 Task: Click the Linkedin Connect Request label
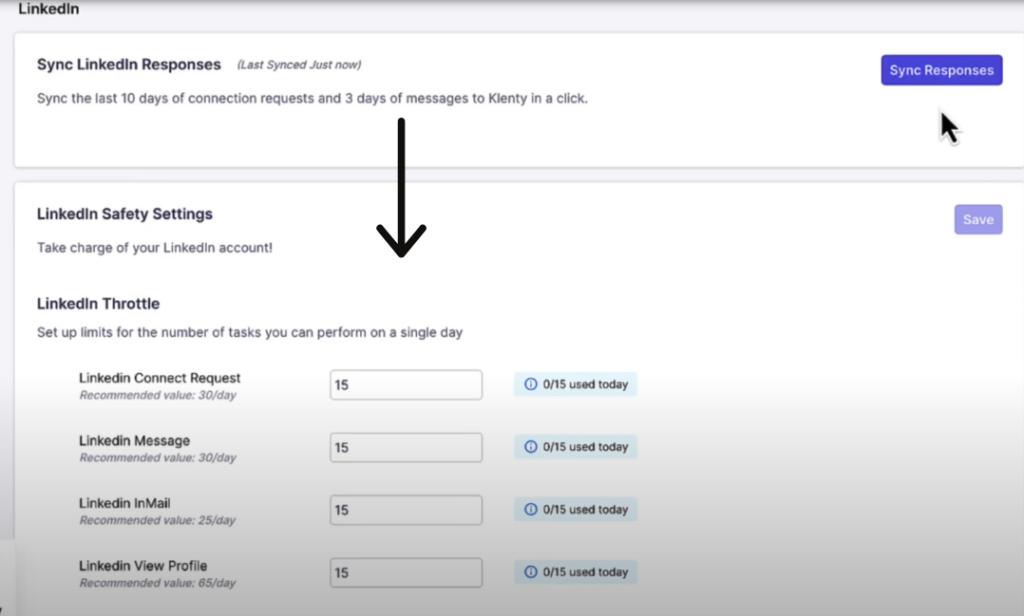(159, 378)
